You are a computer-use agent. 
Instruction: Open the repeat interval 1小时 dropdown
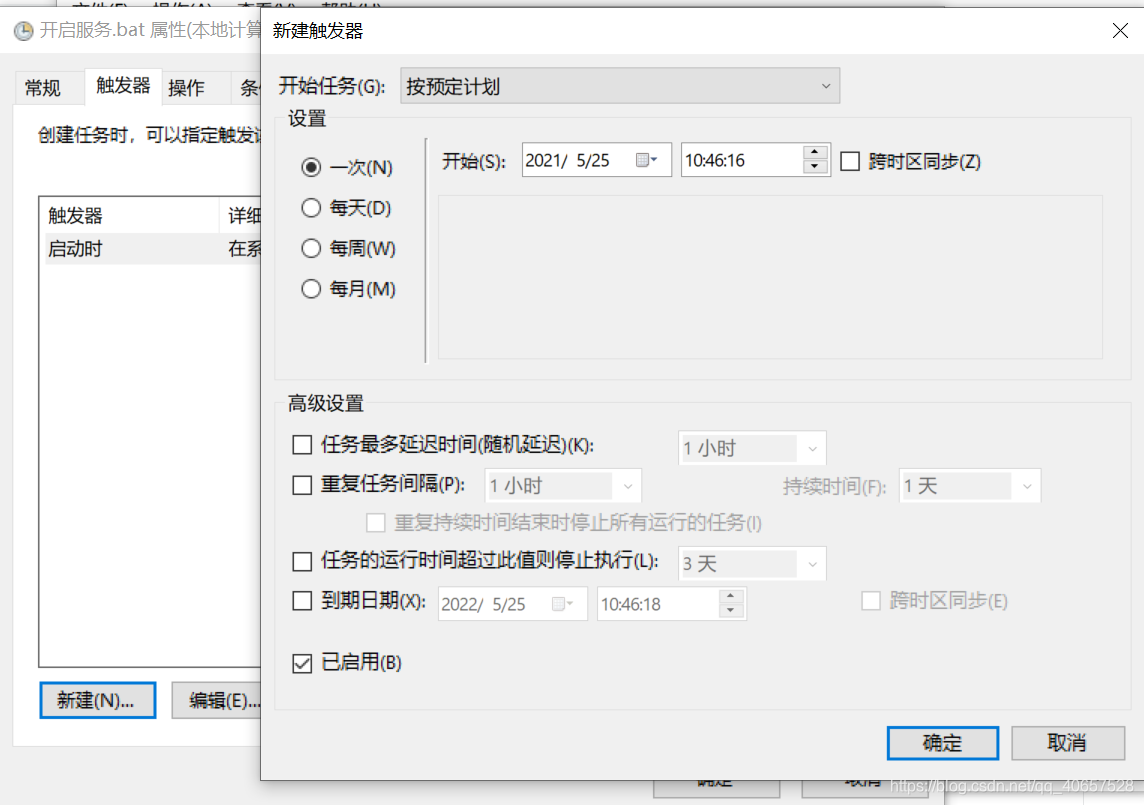coord(630,485)
